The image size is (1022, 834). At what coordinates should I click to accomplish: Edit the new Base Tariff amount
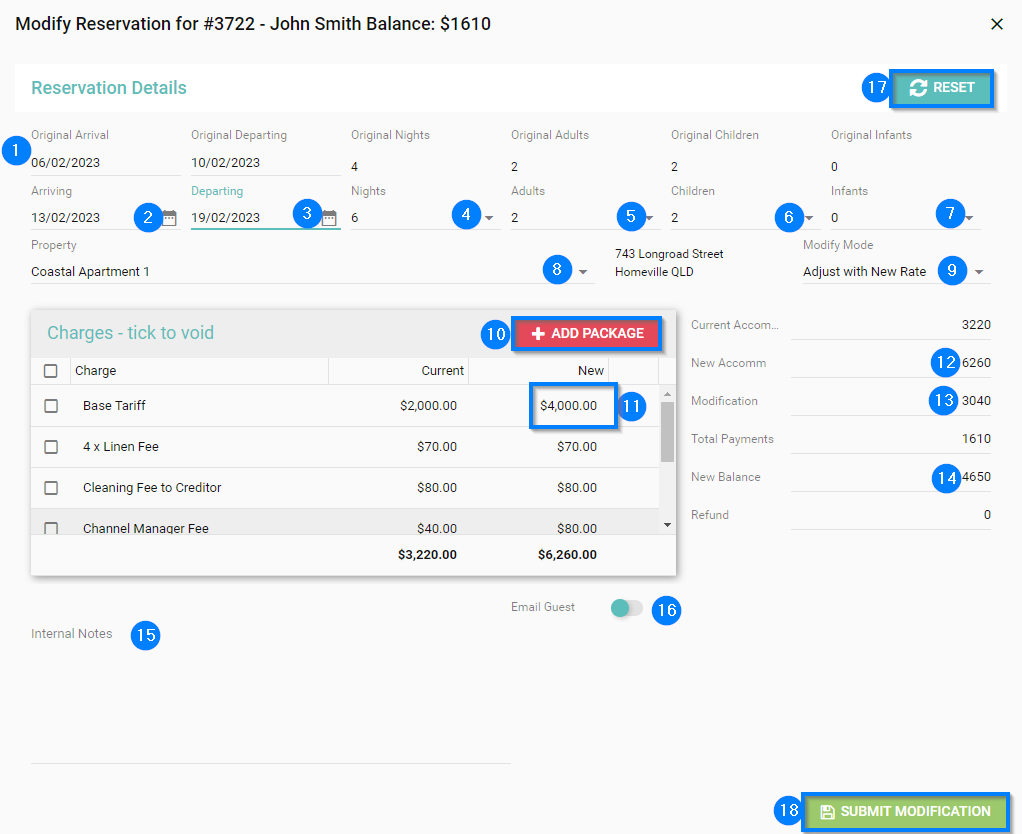click(x=571, y=406)
